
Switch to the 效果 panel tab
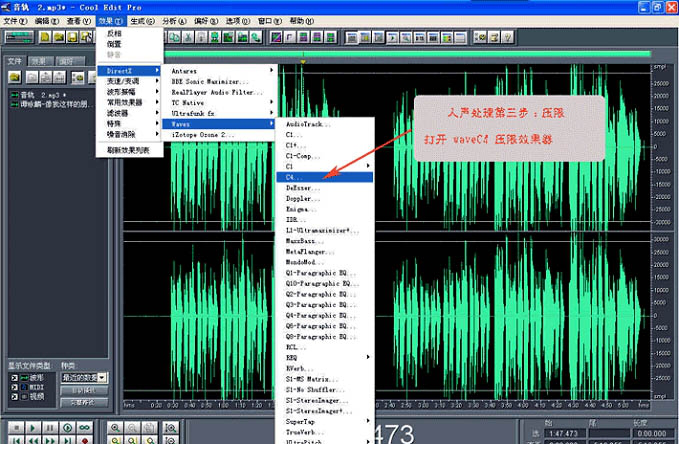[x=40, y=61]
